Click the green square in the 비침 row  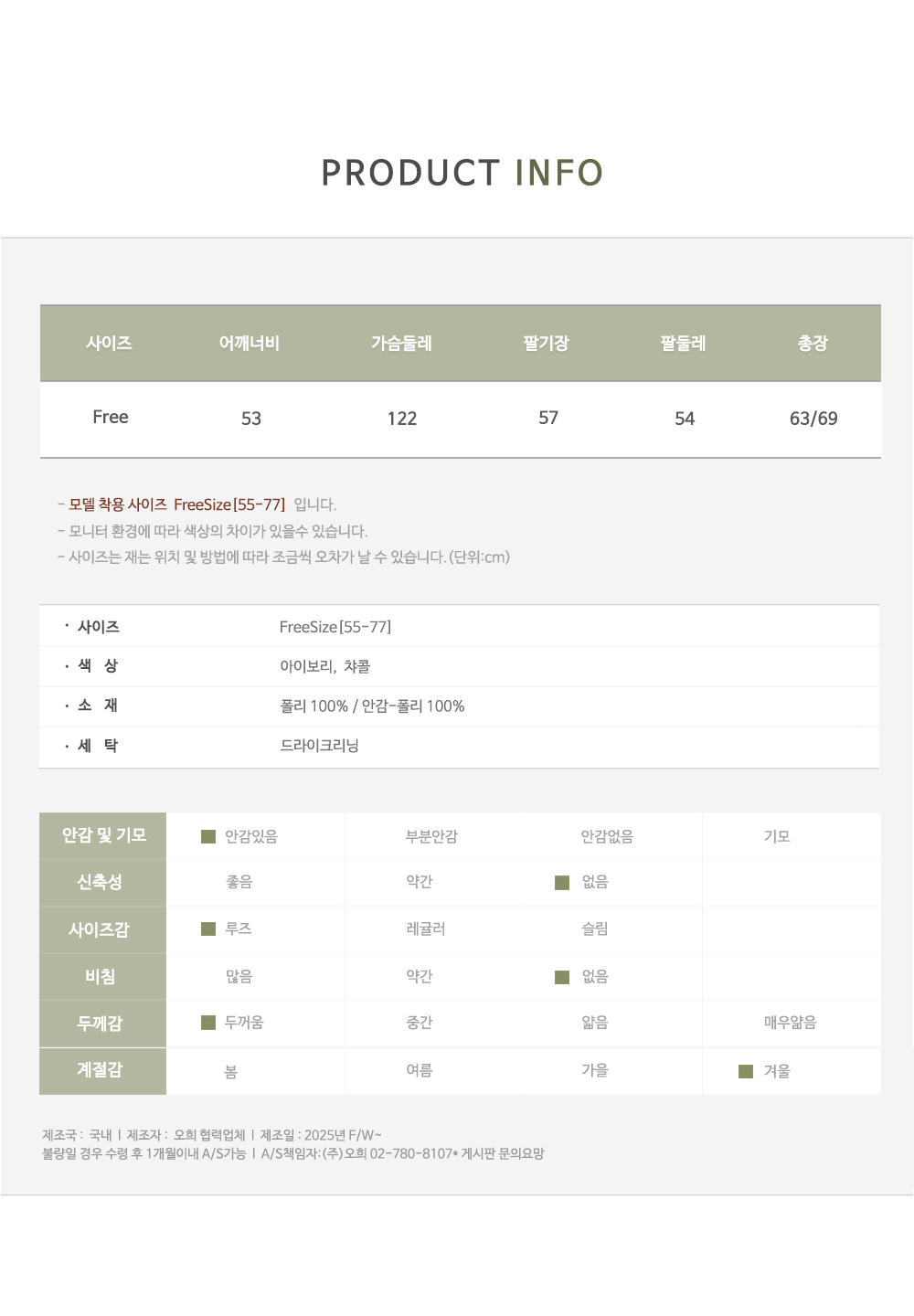[x=562, y=977]
